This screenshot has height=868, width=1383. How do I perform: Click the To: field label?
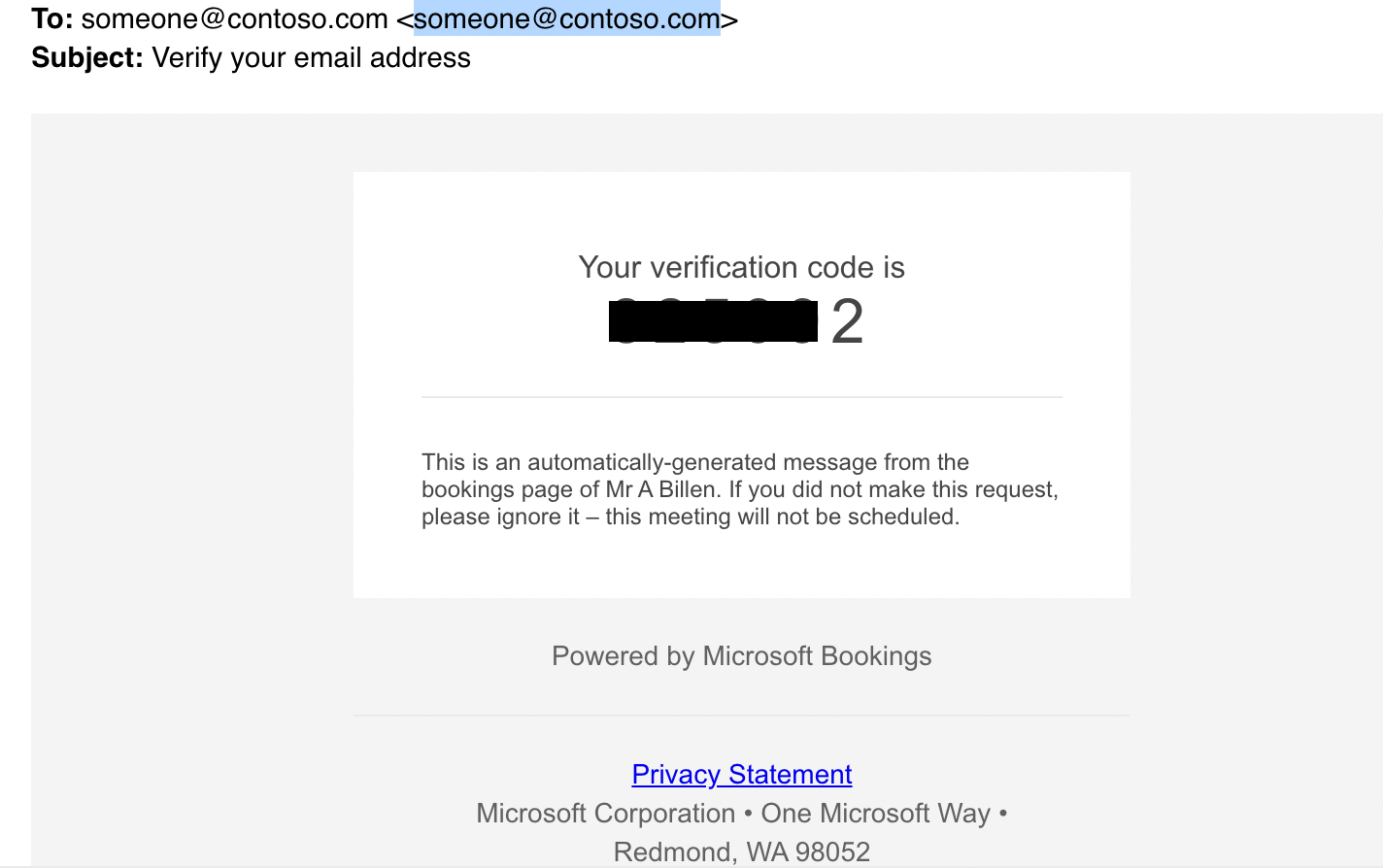click(x=52, y=18)
